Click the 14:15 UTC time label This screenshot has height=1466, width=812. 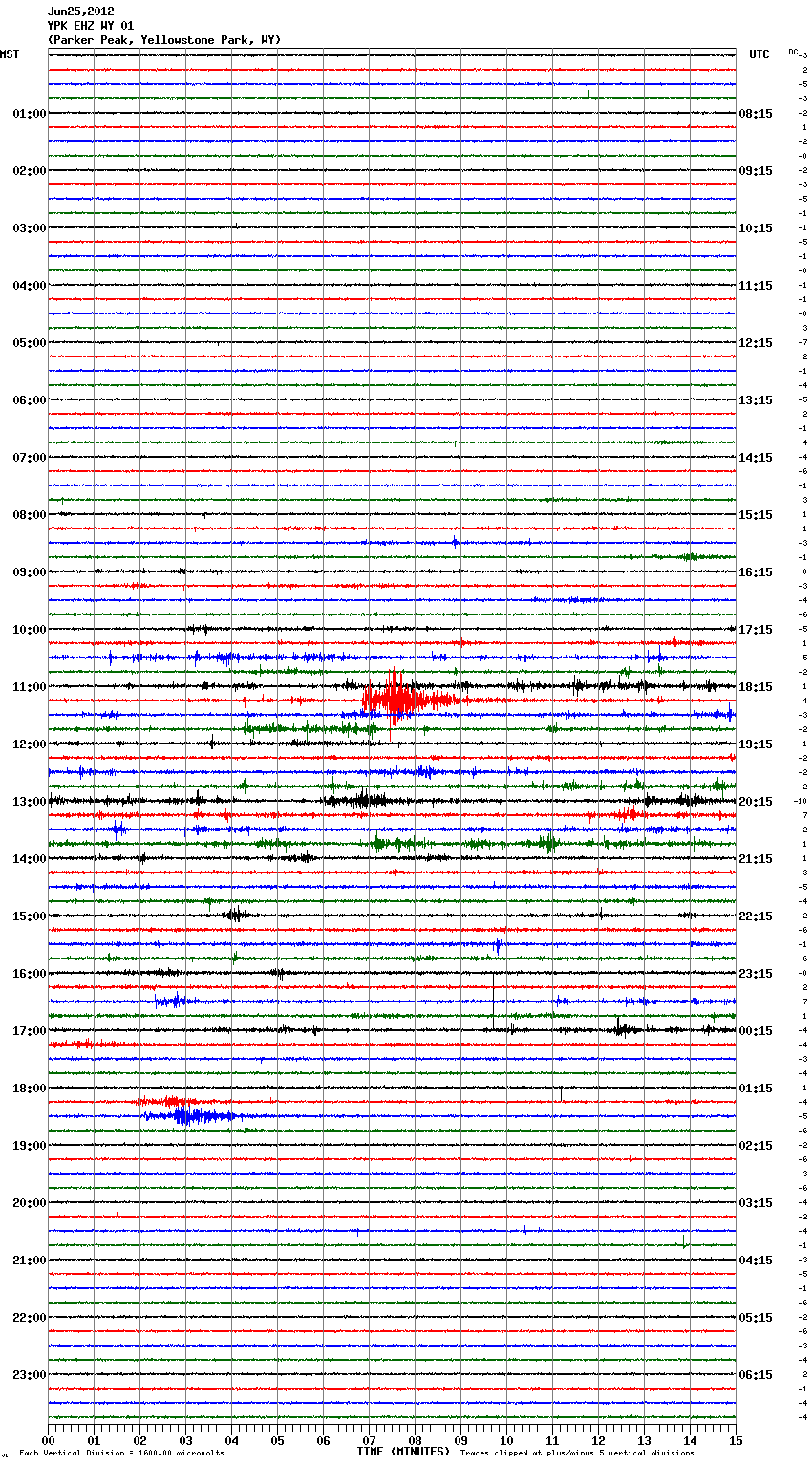(x=756, y=458)
